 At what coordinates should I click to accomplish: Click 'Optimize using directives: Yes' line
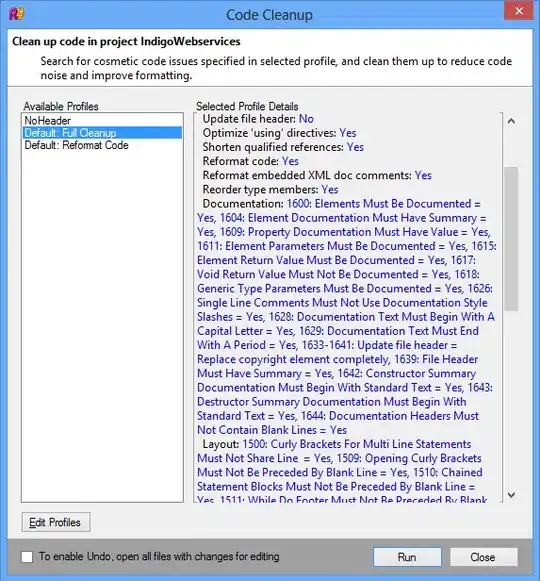(279, 133)
